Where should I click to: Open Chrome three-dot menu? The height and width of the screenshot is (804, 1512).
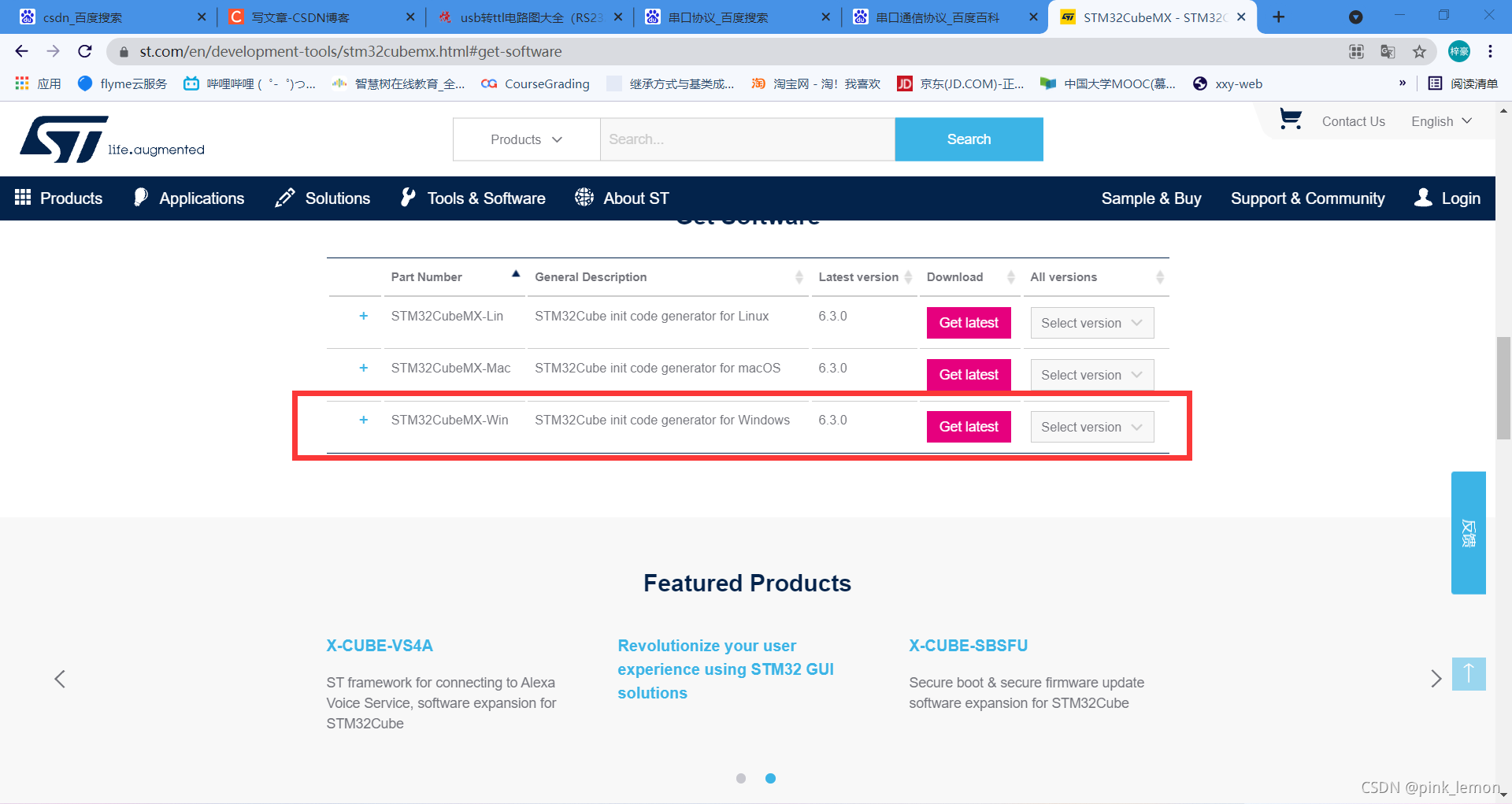click(x=1490, y=51)
